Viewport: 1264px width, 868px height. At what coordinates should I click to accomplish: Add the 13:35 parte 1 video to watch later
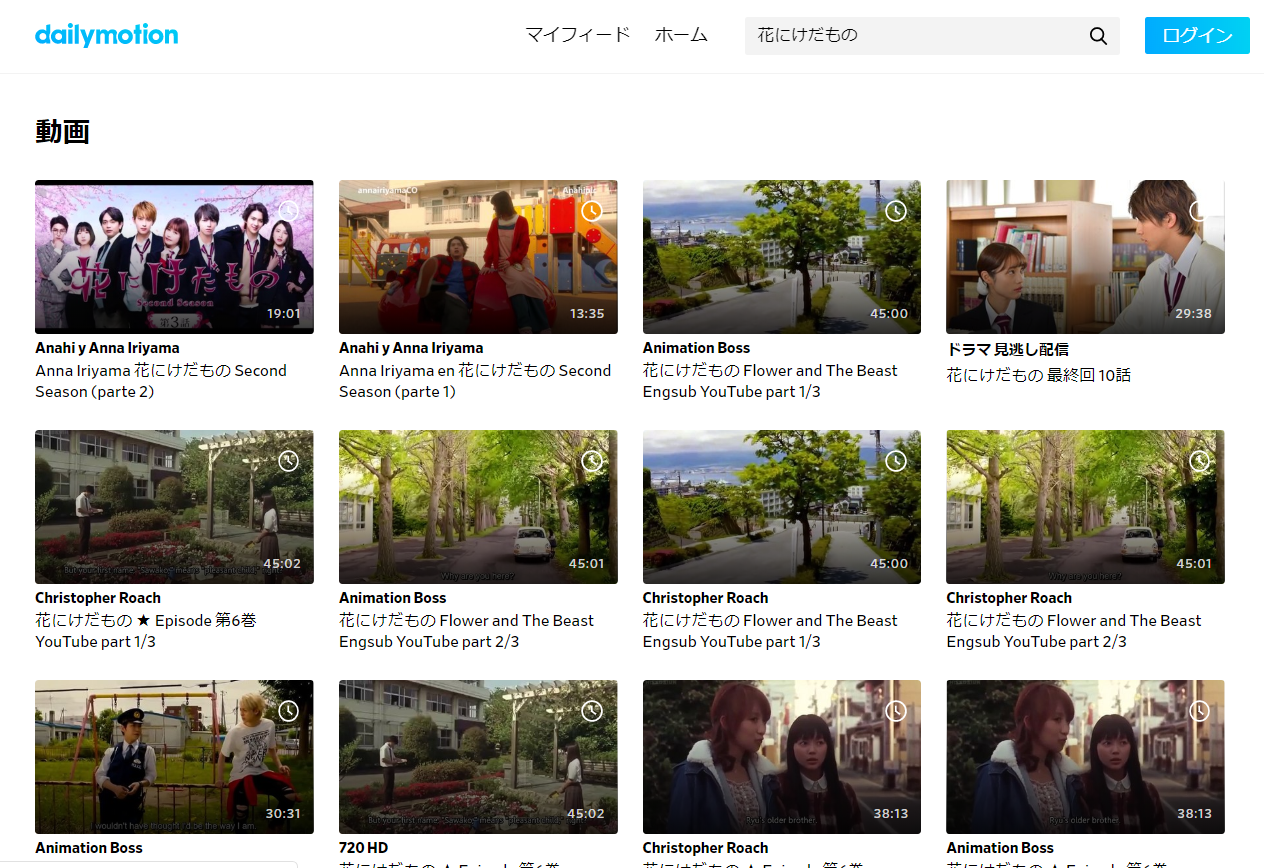coord(592,211)
